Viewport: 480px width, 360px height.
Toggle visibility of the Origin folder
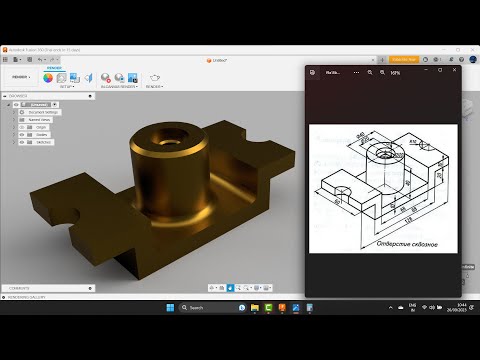pos(22,127)
